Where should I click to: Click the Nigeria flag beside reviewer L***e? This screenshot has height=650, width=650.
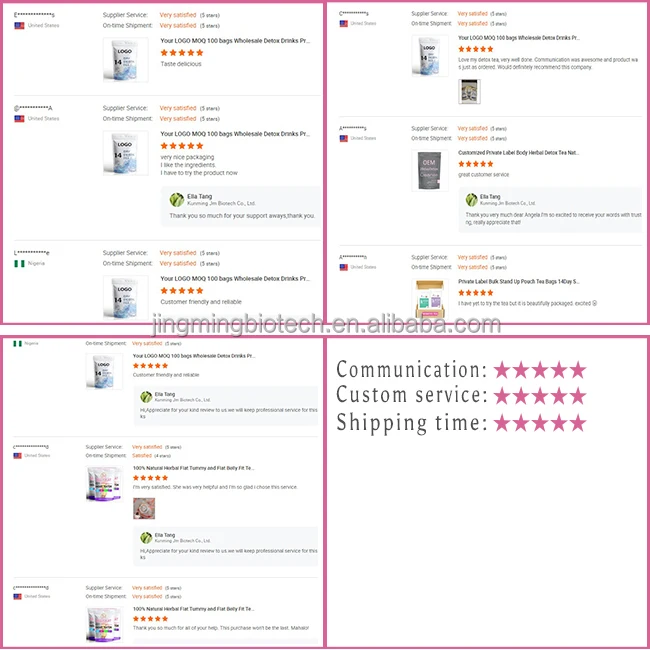coord(19,264)
